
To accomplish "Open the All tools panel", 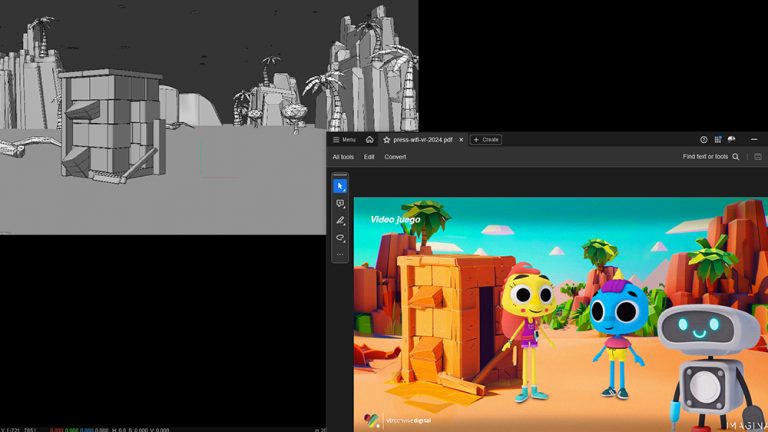I will (343, 157).
